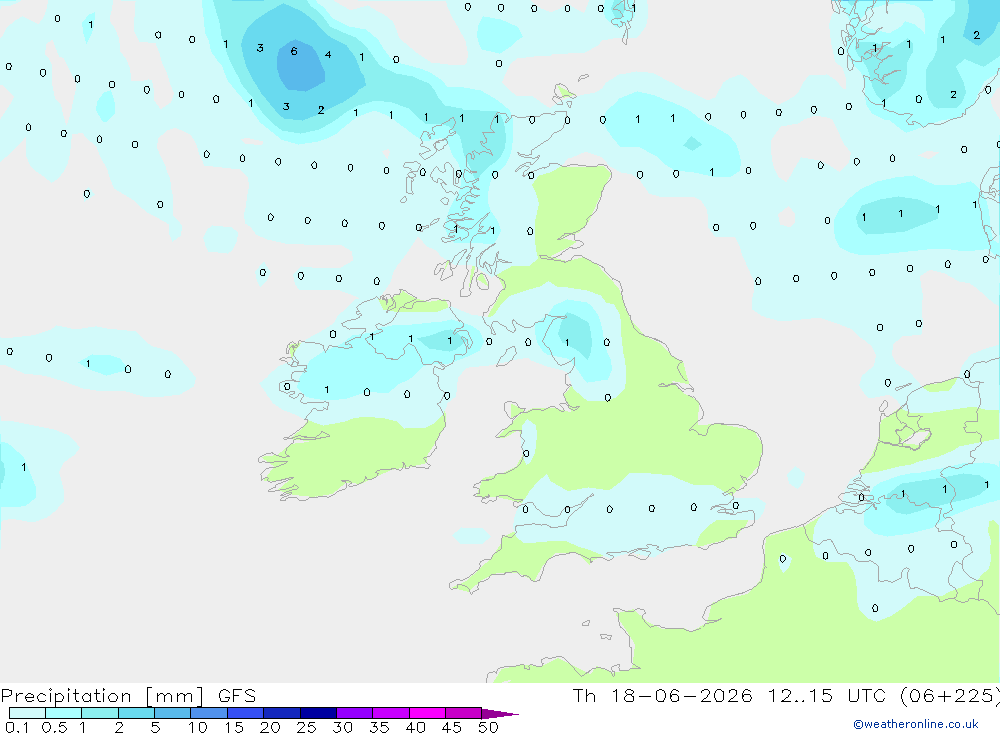Screen dimensions: 1000x733
Task: Click the '20' legend scale label
Action: (x=270, y=727)
